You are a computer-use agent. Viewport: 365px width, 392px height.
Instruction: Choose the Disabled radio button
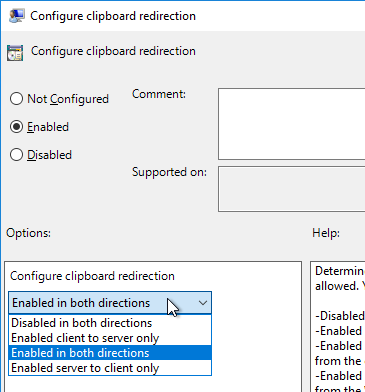point(16,155)
